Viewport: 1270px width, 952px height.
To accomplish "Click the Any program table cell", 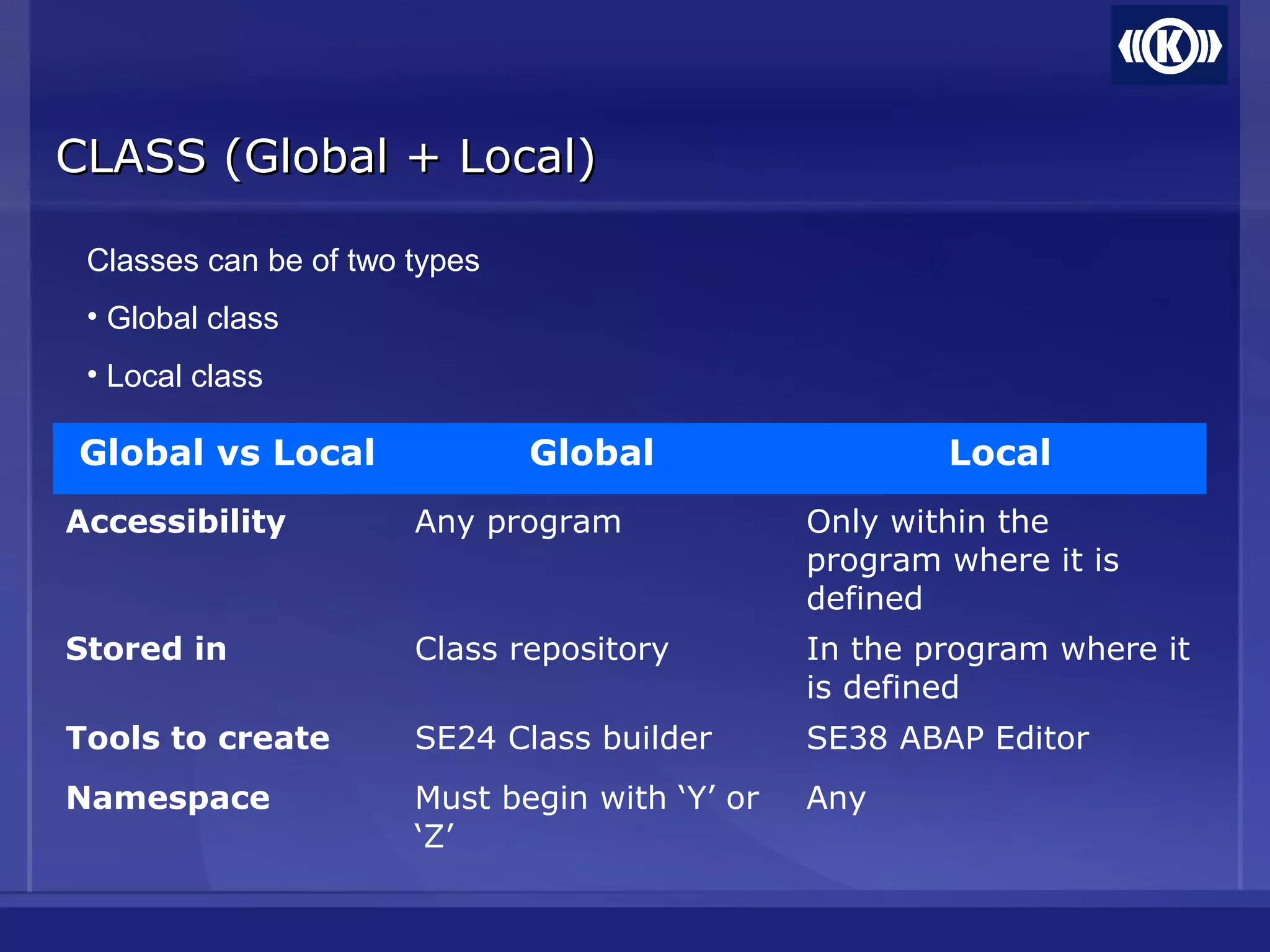I will click(518, 522).
